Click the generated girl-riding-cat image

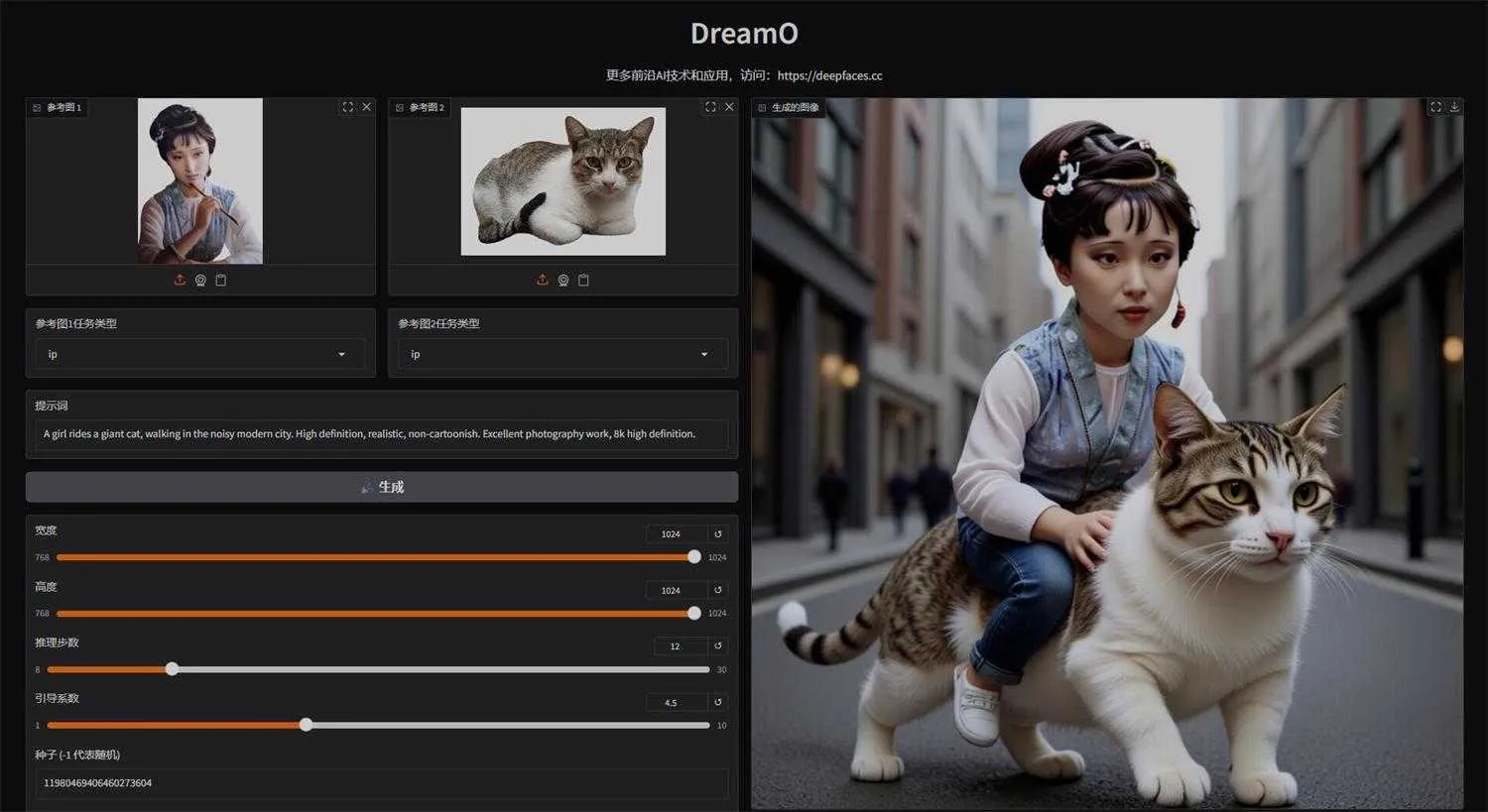tap(1107, 453)
